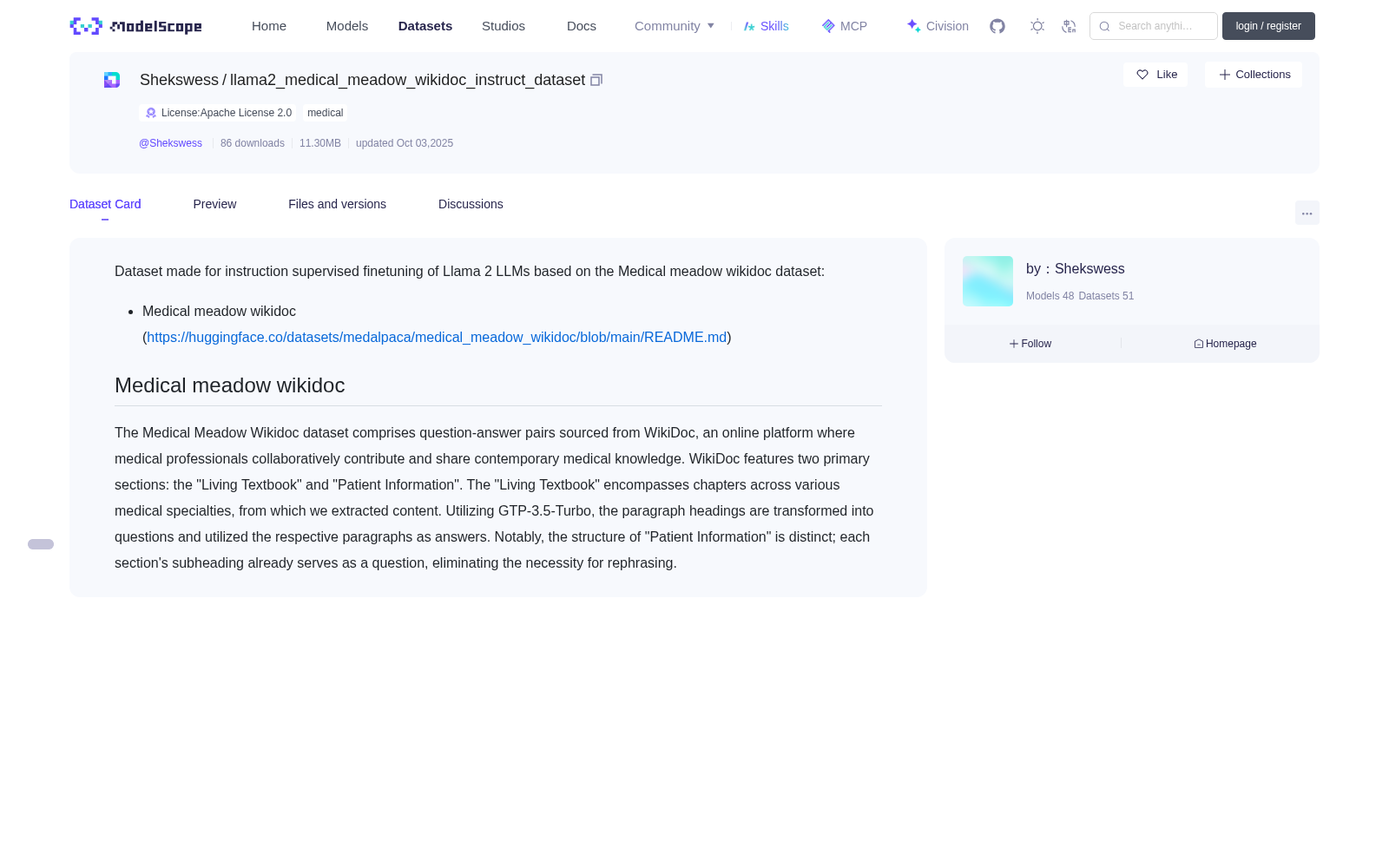This screenshot has width=1389, height=868.
Task: Open Sheksswess gradient avatar thumbnail
Action: (x=988, y=281)
